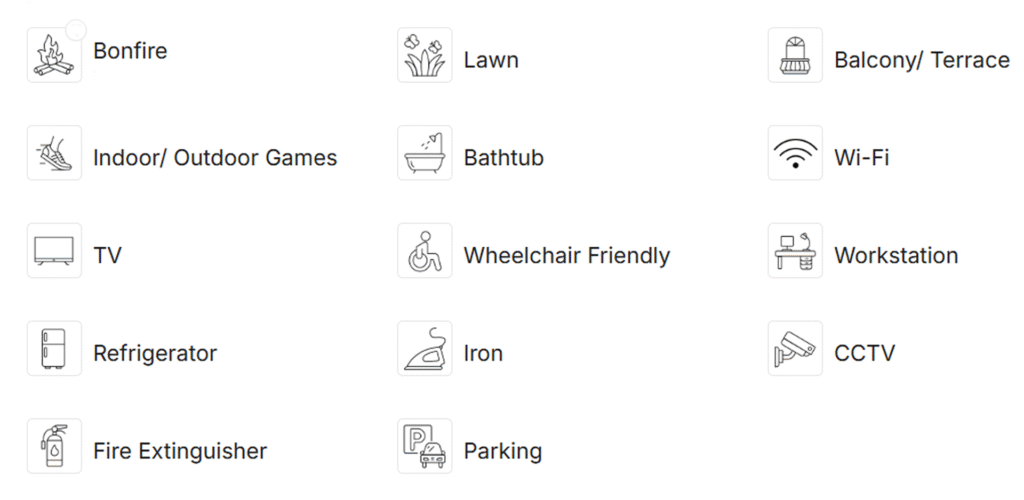Image resolution: width=1024 pixels, height=500 pixels.
Task: Click the Balcony/ Terrace text
Action: (921, 60)
